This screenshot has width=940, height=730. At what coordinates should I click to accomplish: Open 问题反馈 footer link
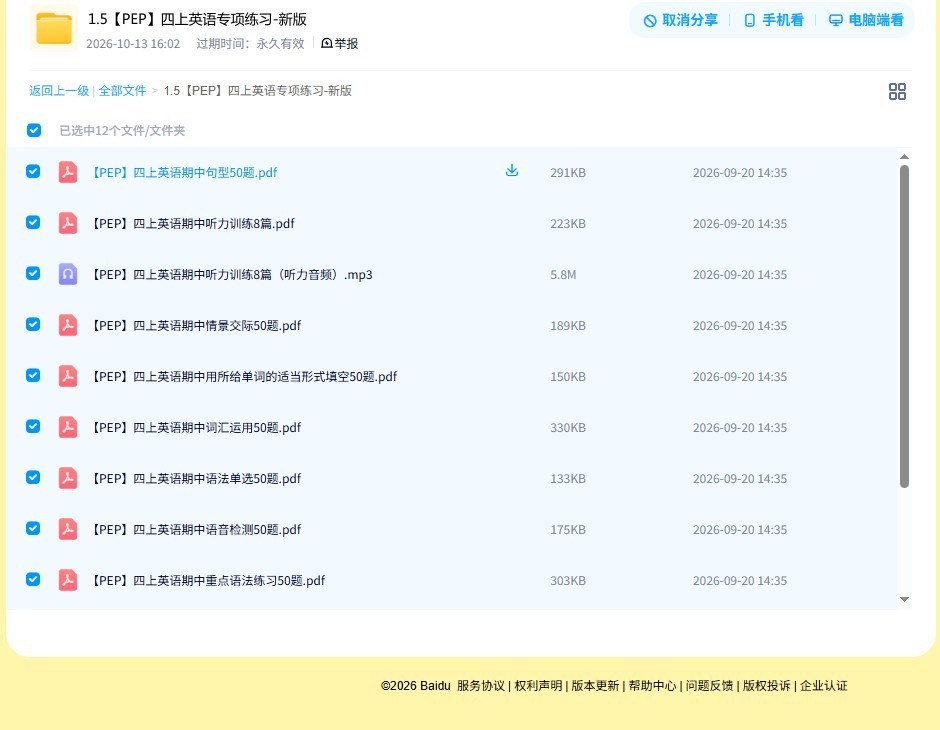coord(709,686)
